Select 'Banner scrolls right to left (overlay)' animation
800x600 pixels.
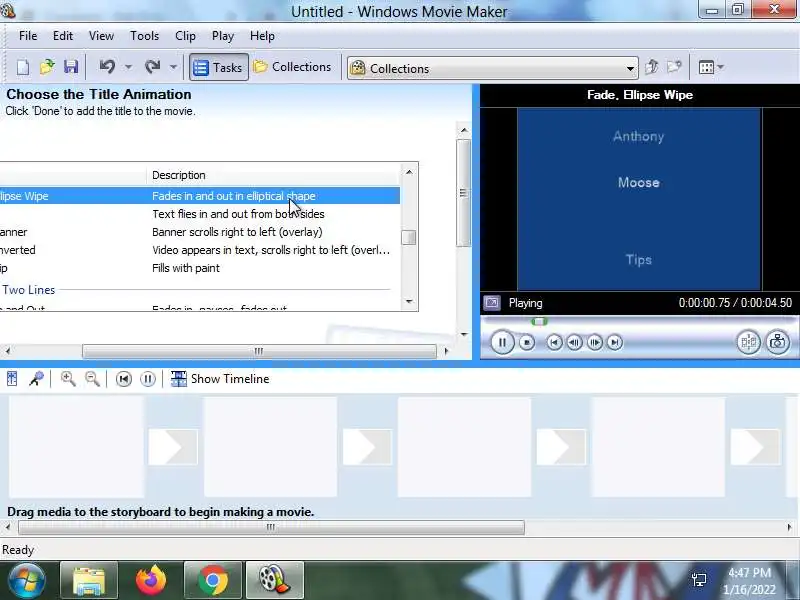[199, 232]
